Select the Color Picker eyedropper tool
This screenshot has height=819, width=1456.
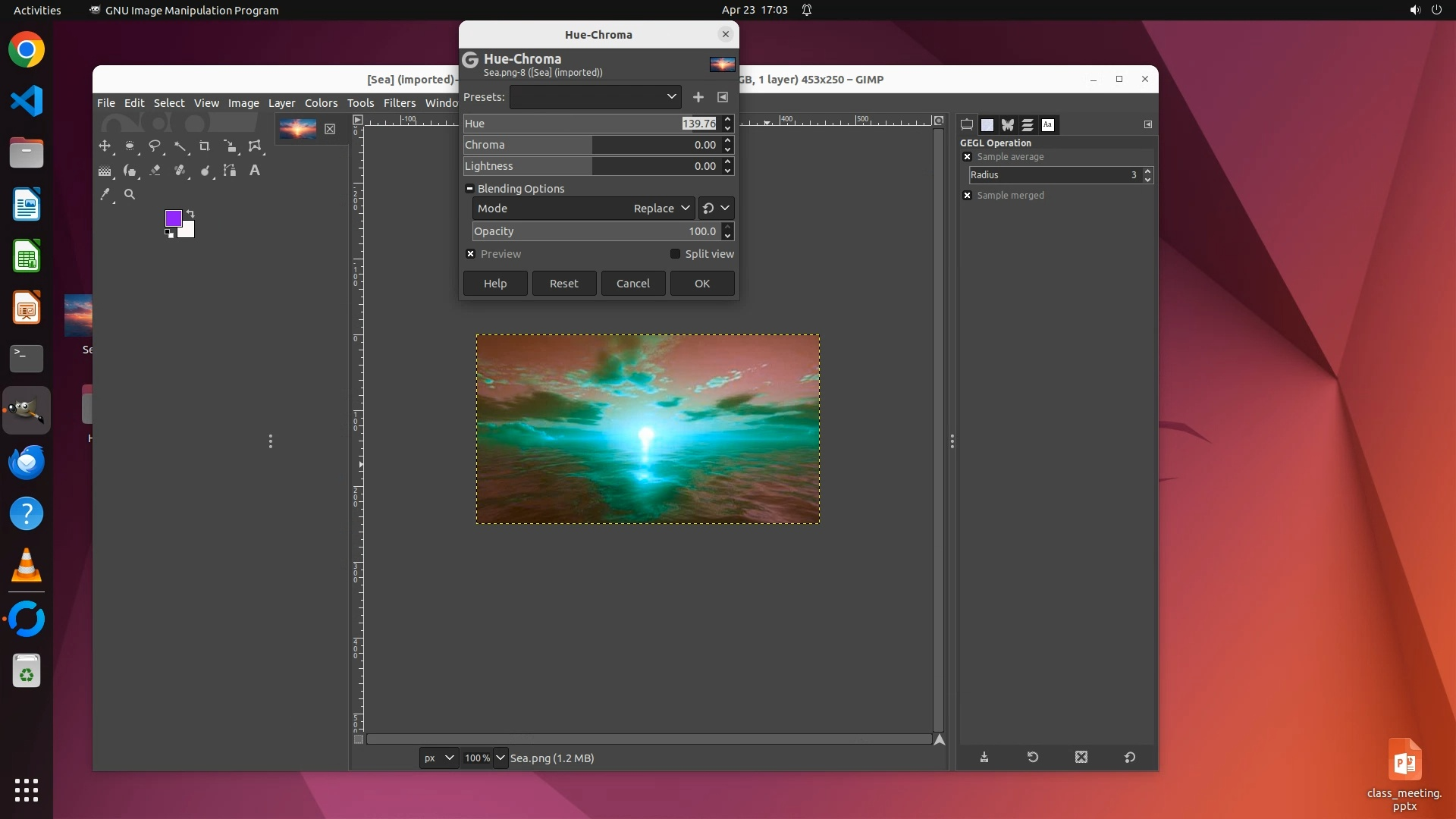105,195
